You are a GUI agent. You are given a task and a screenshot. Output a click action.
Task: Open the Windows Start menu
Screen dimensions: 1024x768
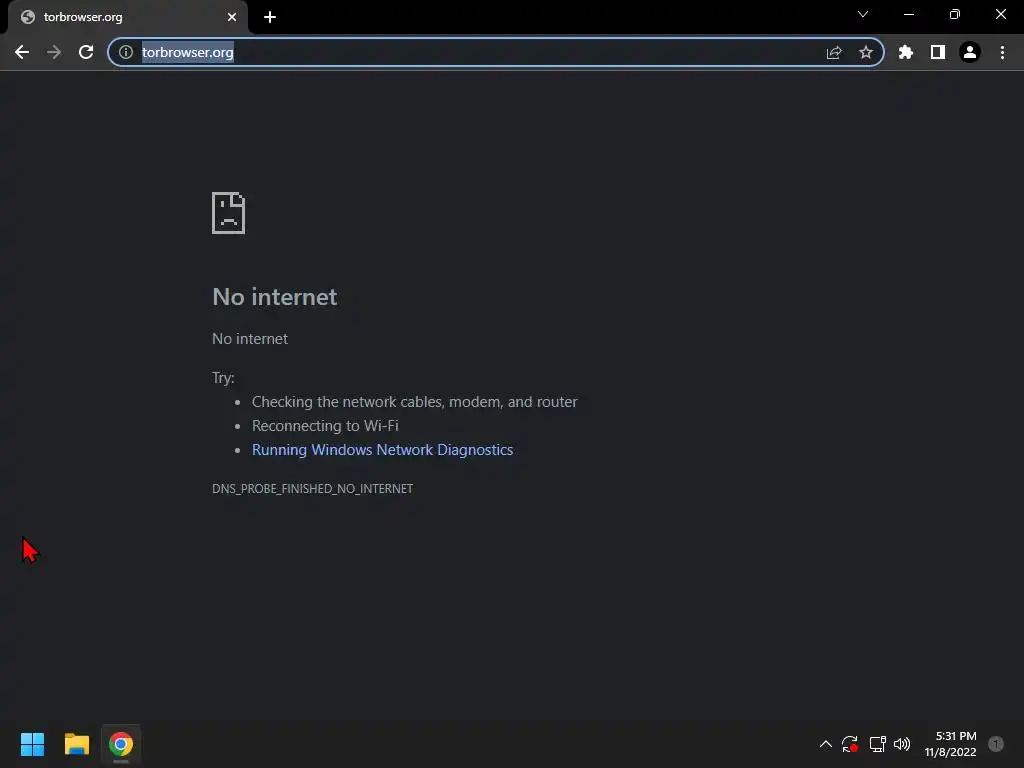tap(32, 744)
